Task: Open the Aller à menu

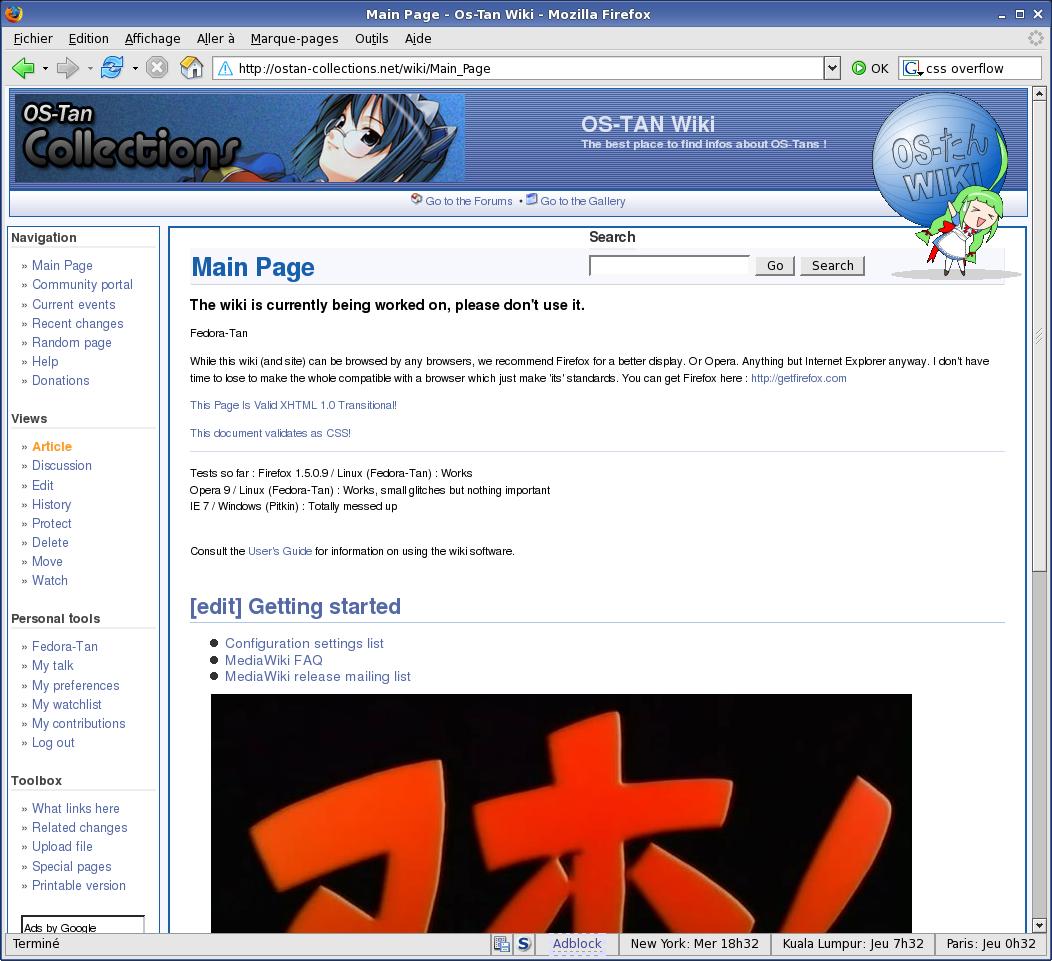Action: tap(215, 39)
